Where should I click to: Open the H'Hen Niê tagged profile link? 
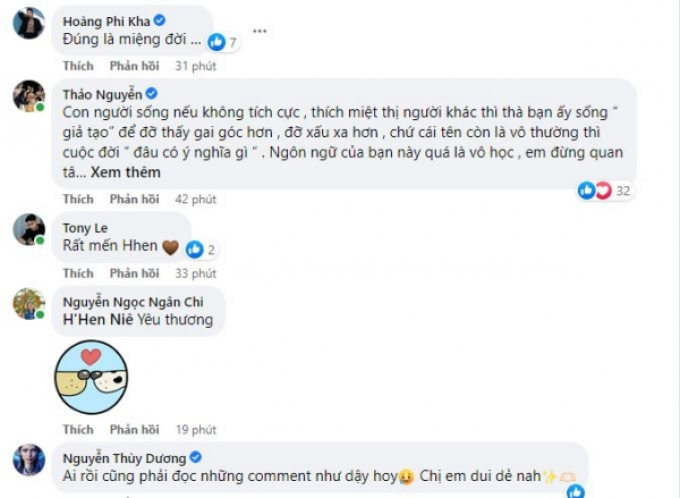(x=98, y=320)
